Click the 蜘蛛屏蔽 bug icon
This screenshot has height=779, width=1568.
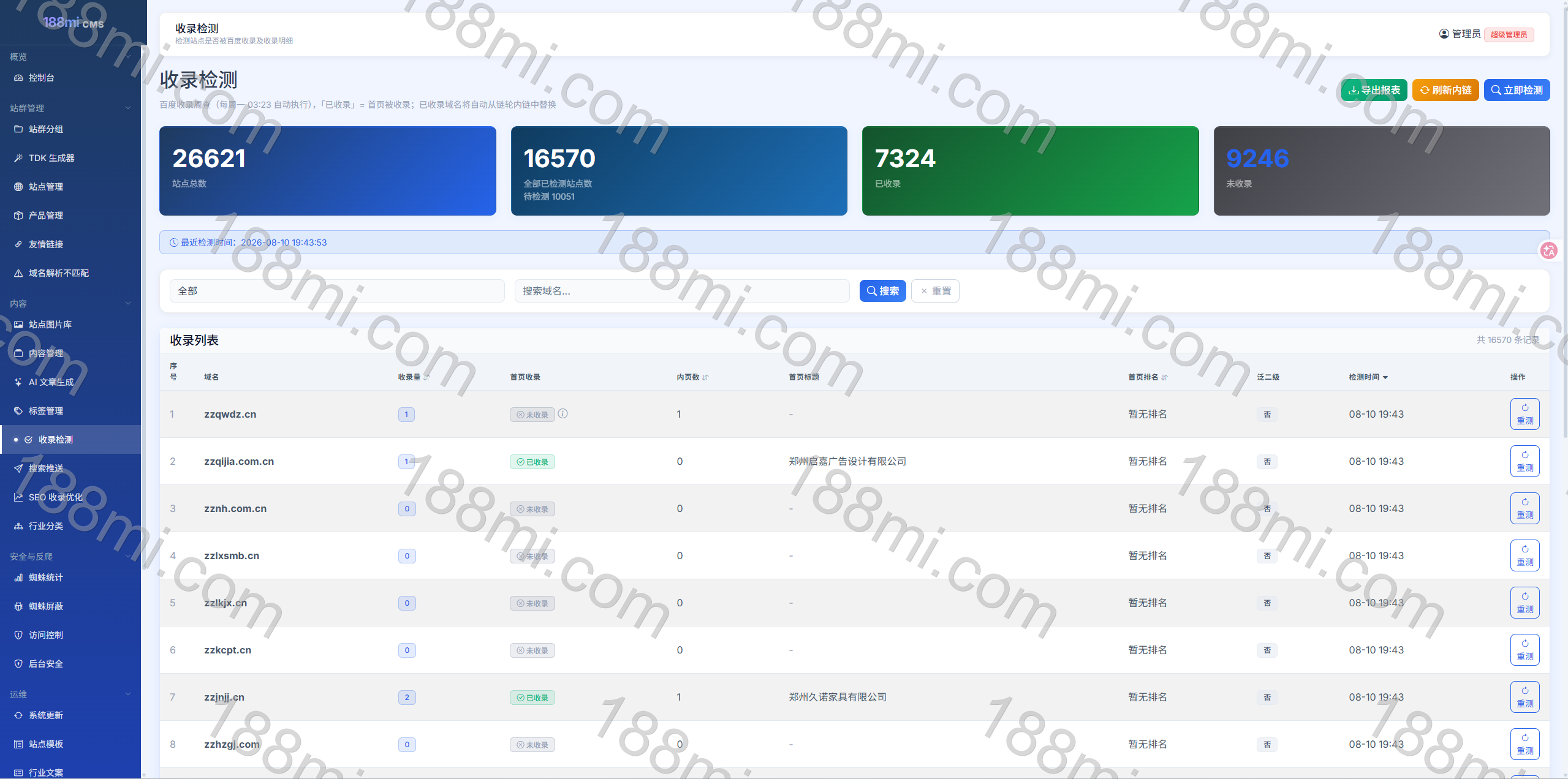tap(18, 606)
